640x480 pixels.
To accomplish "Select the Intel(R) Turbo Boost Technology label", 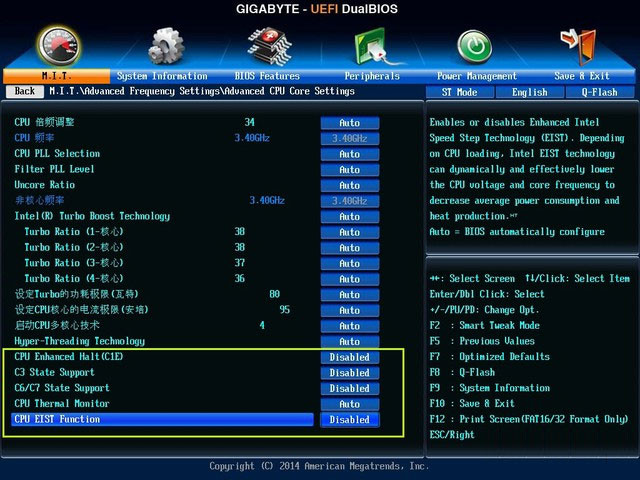I will (x=92, y=216).
